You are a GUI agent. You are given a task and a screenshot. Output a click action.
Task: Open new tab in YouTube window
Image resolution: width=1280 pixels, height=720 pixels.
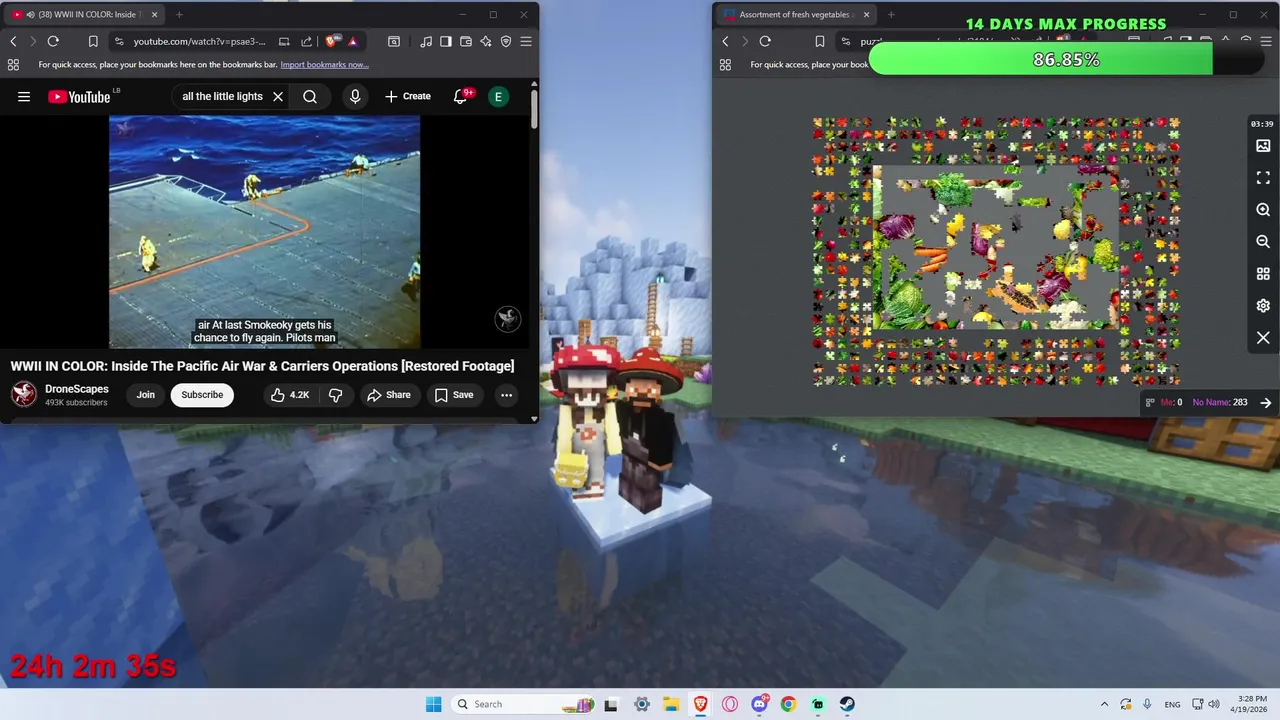[x=179, y=15]
